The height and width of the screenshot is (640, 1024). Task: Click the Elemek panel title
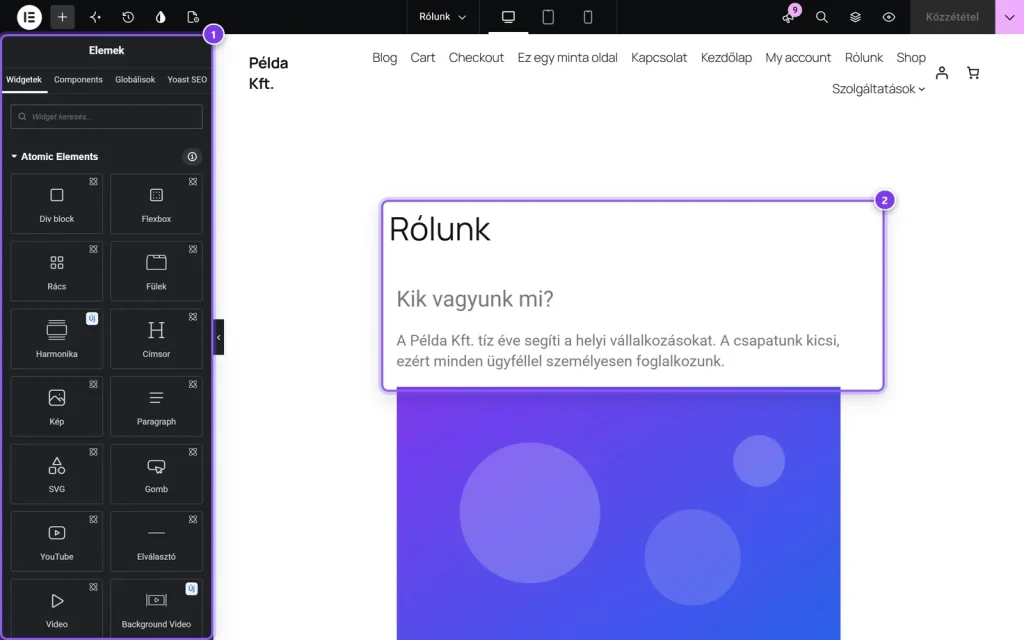(106, 50)
